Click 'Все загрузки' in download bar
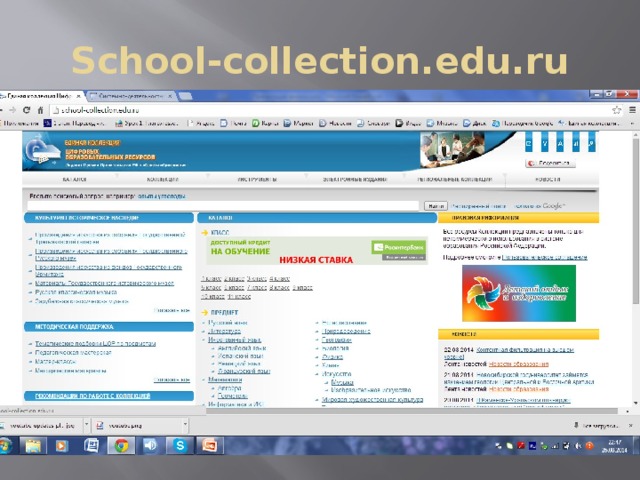640x480 pixels. point(597,426)
